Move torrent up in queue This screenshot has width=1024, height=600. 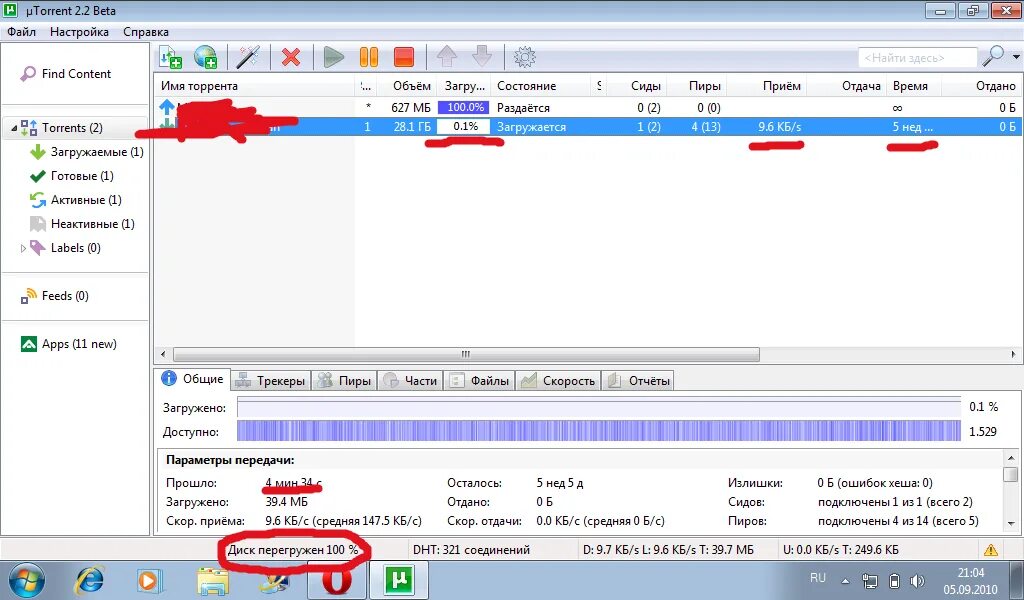447,57
